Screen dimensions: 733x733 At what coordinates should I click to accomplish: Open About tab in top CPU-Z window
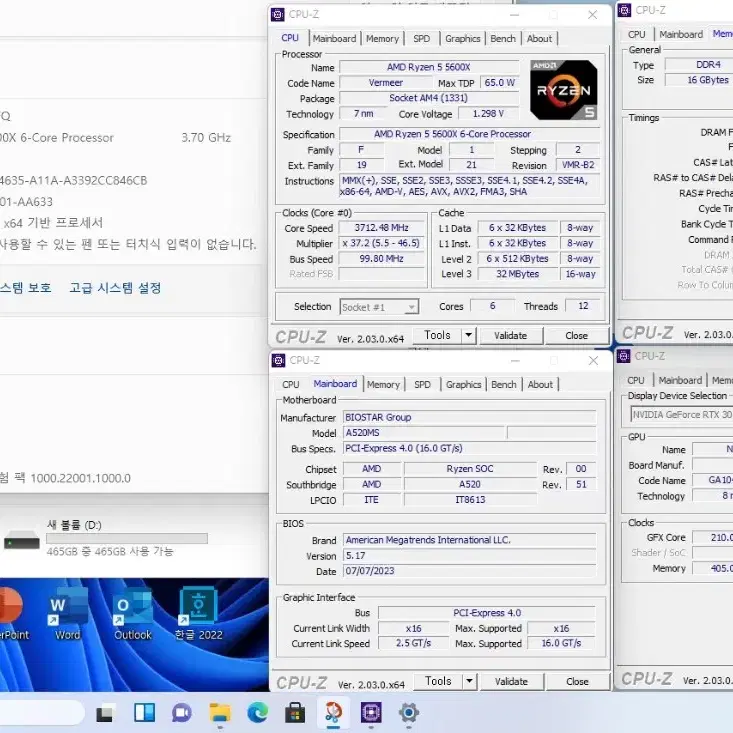click(x=539, y=39)
